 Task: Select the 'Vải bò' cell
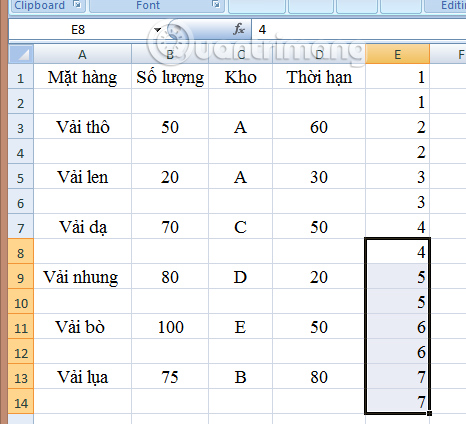(x=82, y=326)
